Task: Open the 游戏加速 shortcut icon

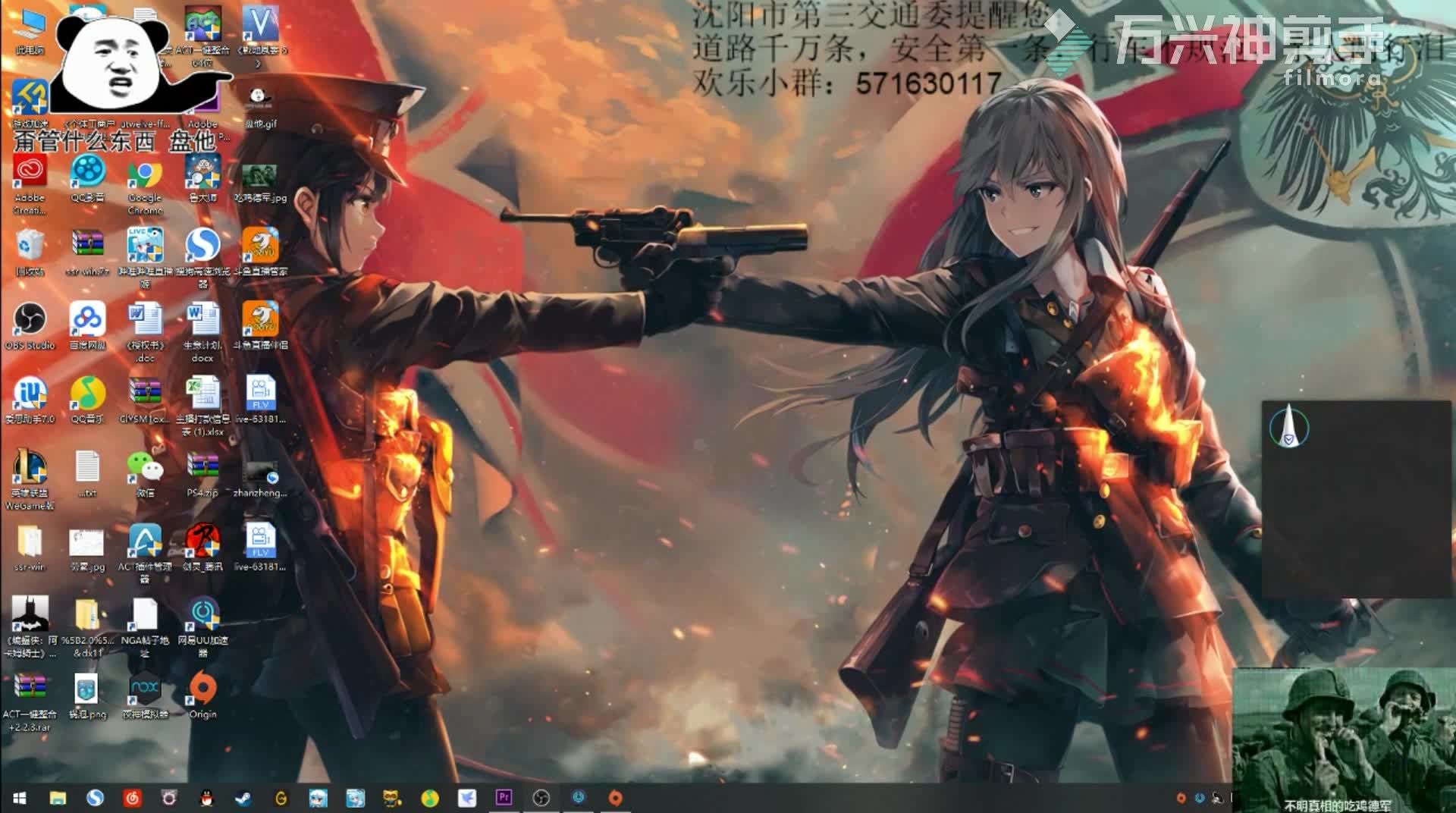Action: click(x=30, y=105)
